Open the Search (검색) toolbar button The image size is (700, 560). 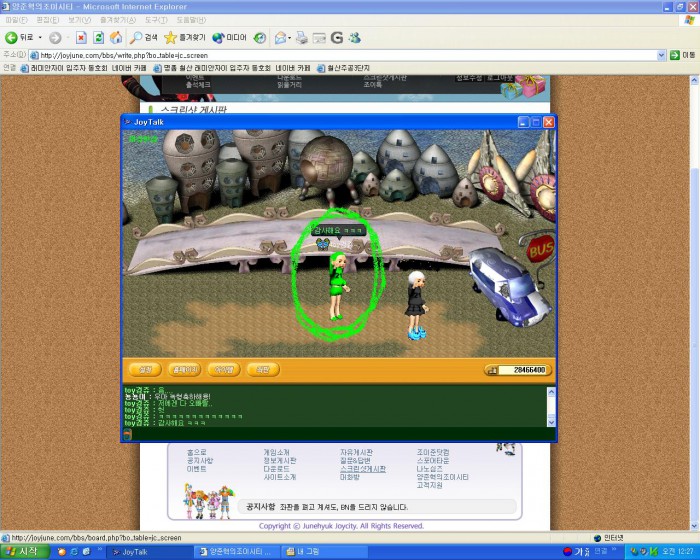pos(145,37)
